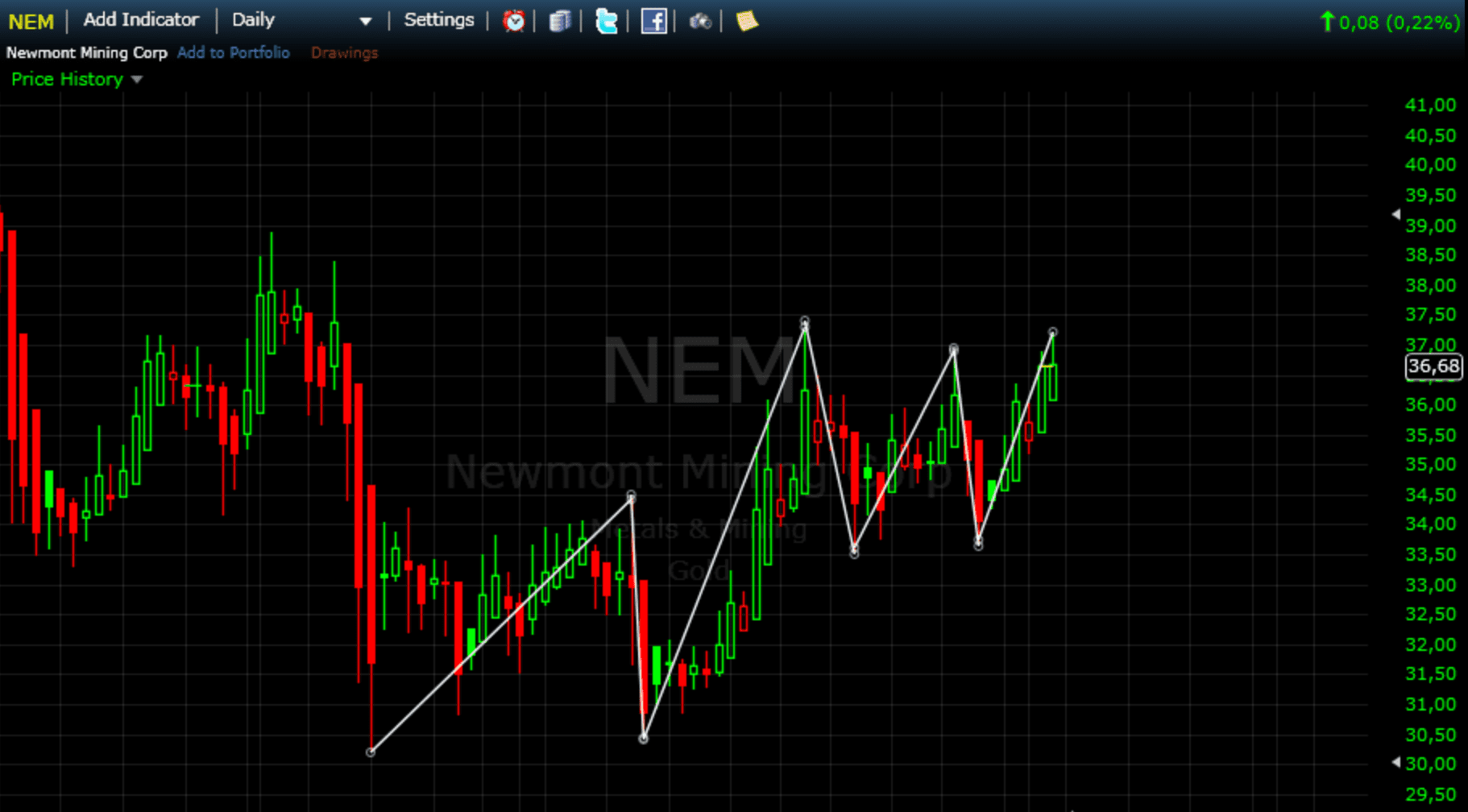Open the data stack icon in toolbar
The image size is (1468, 812).
(x=559, y=21)
